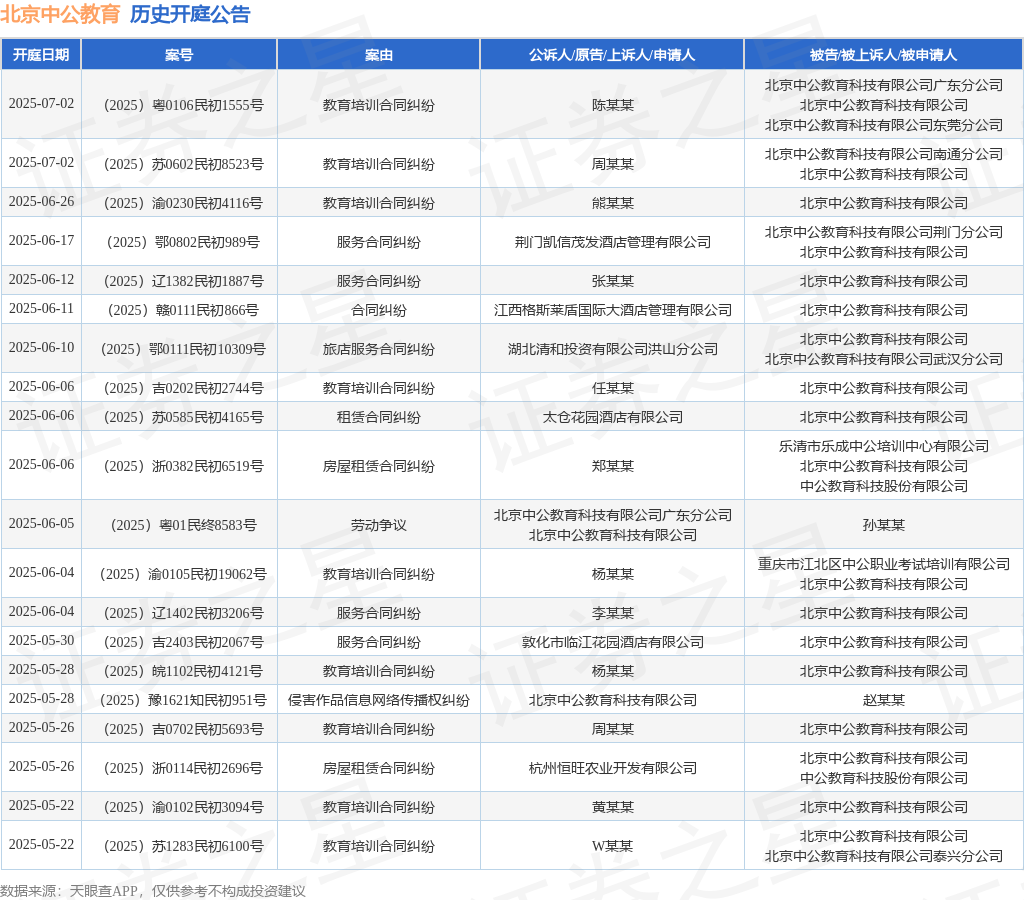Click the 租赁合同纠纷 case cause
Screen dimensions: 1024x900
pyautogui.click(x=379, y=417)
